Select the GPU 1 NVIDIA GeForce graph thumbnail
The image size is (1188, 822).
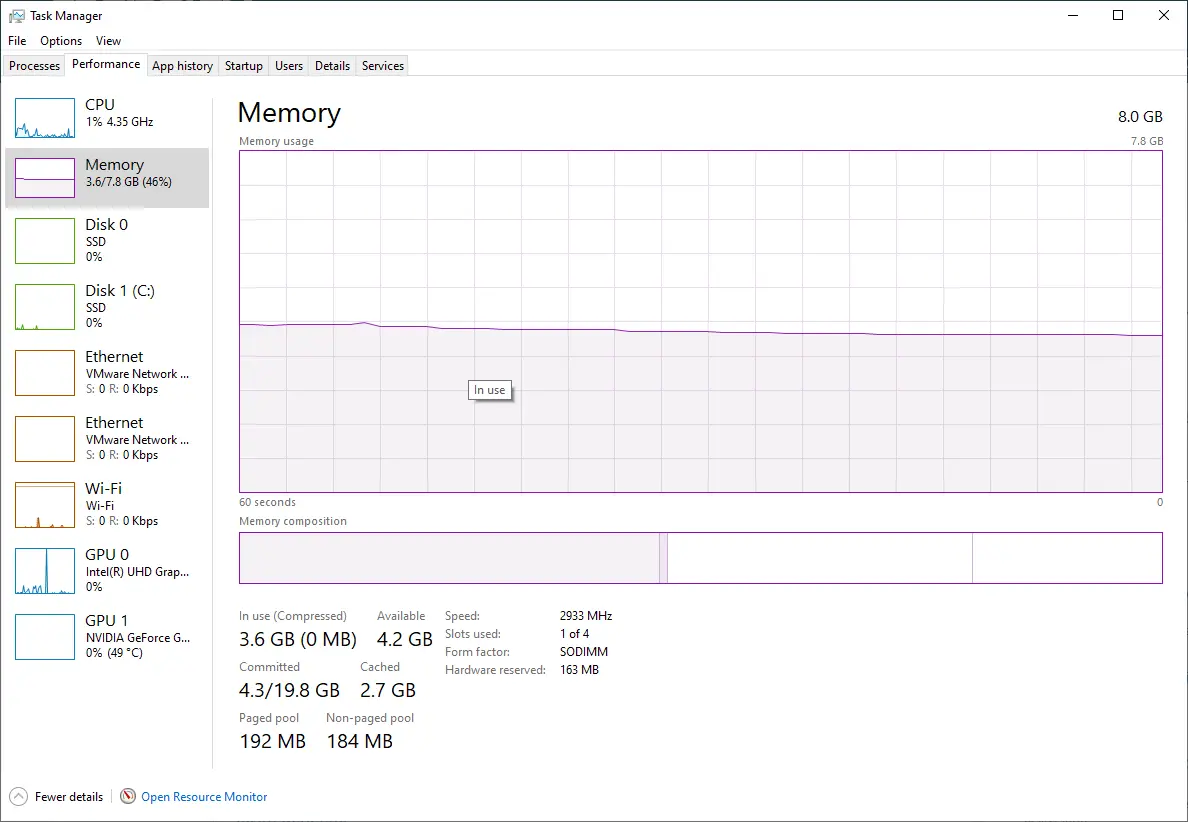pos(45,636)
